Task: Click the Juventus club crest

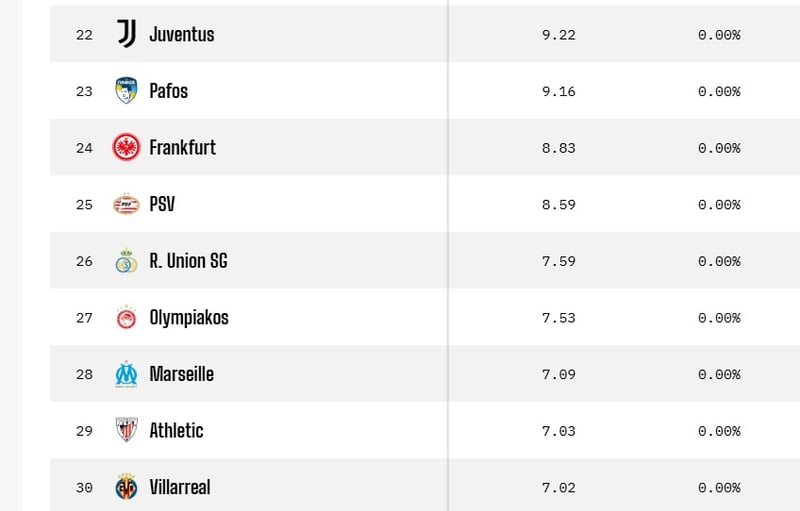Action: 126,34
